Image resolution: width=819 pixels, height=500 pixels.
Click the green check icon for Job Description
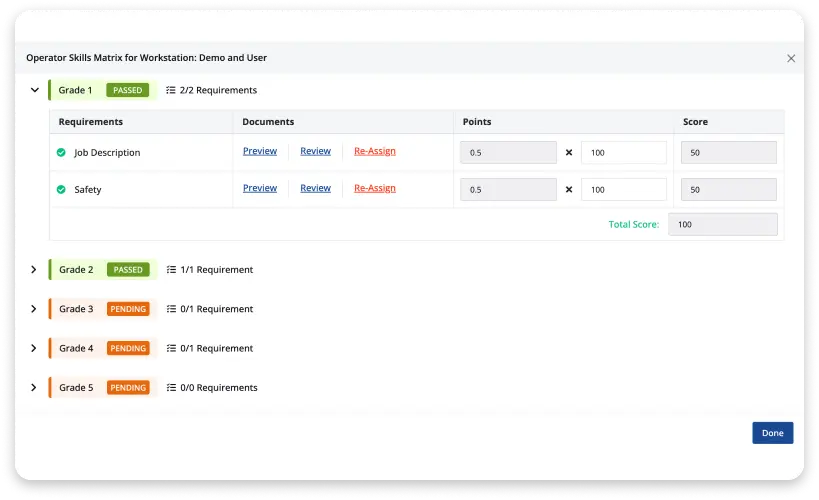(61, 153)
